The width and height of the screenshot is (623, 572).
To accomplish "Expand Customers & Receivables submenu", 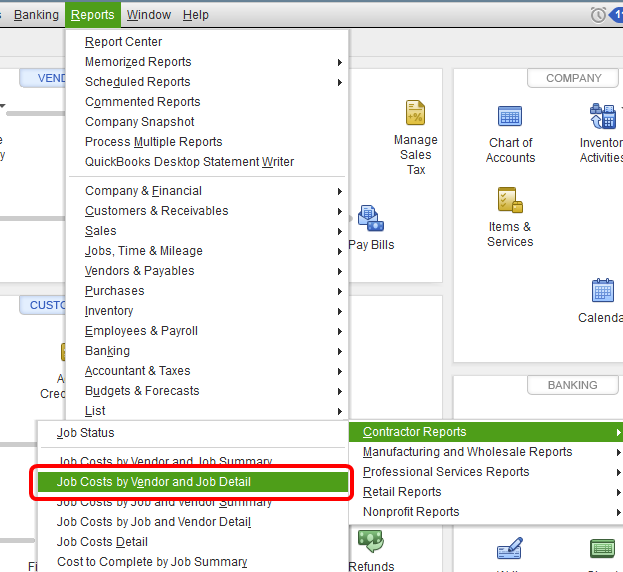I will (207, 211).
